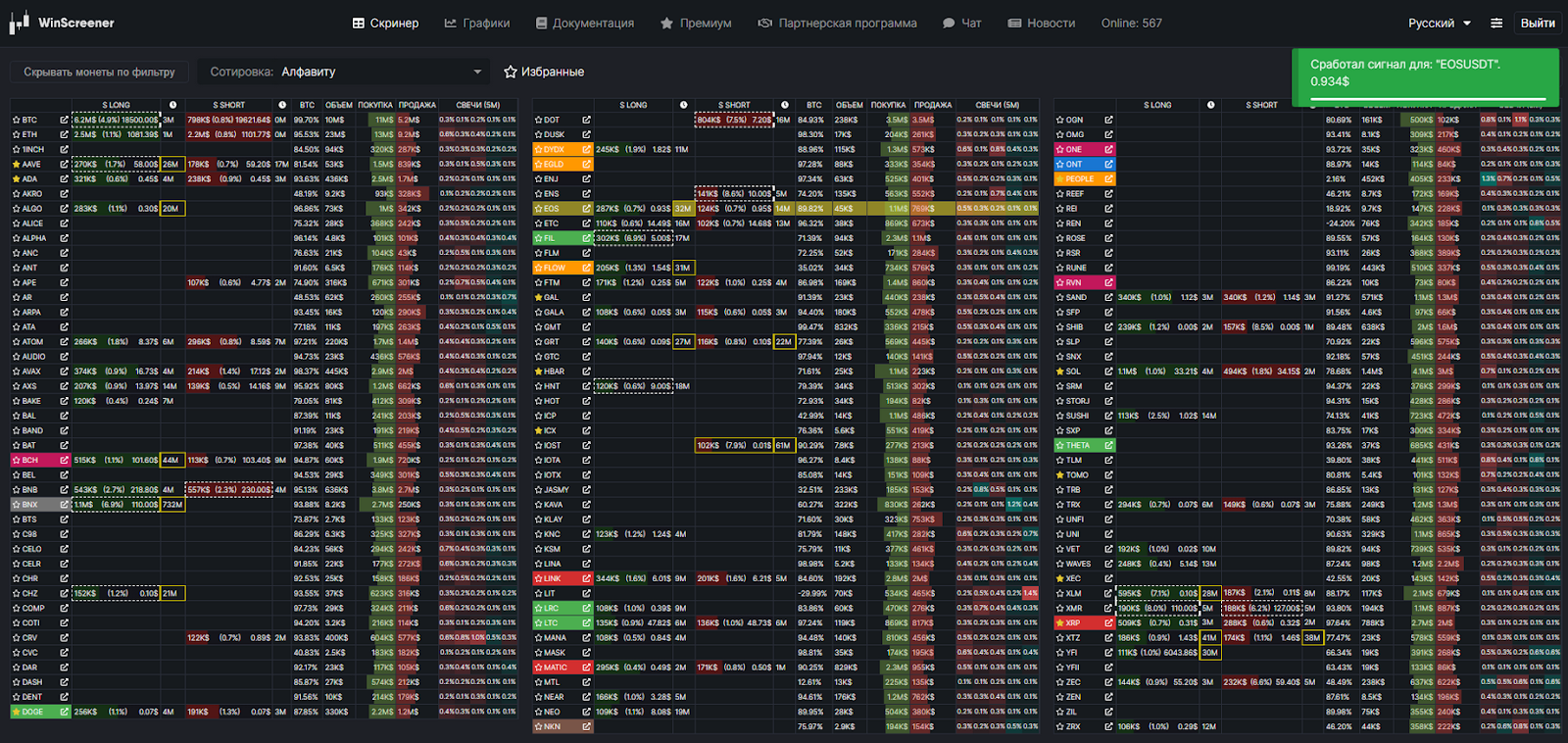This screenshot has width=1568, height=743.
Task: Unstar the HBAR coin
Action: click(x=538, y=371)
